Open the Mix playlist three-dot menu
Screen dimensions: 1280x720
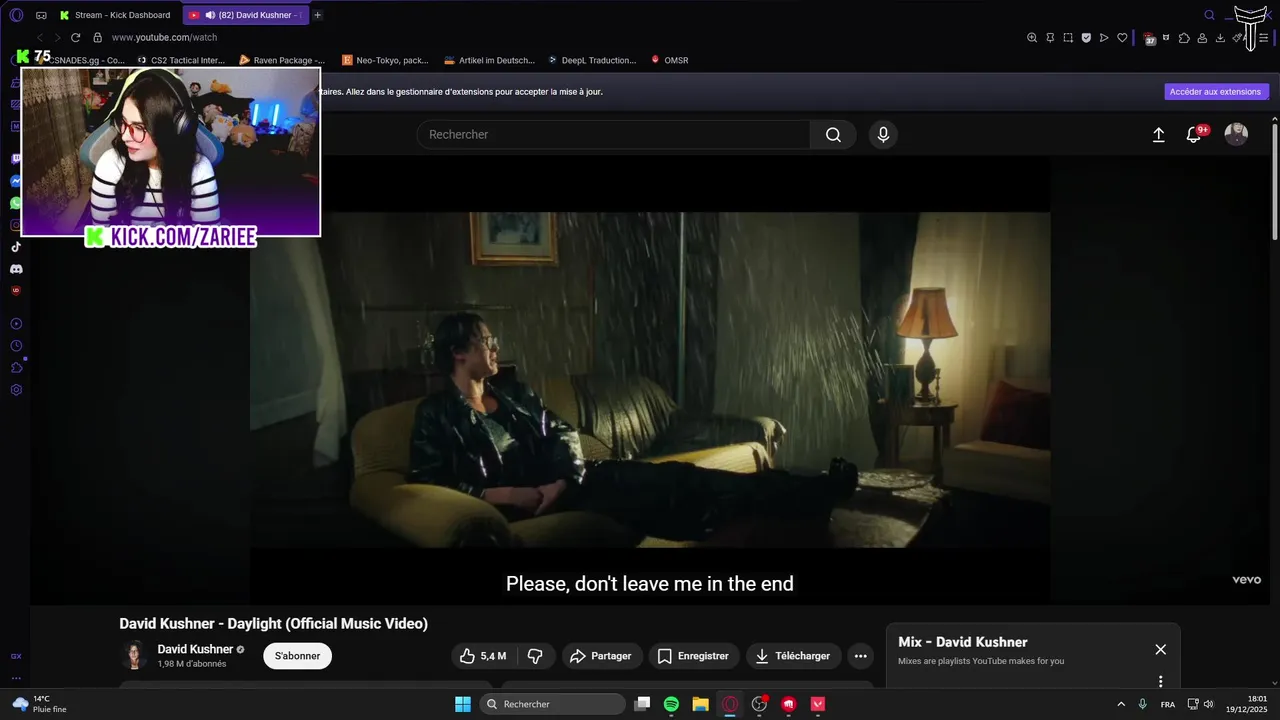click(x=1161, y=682)
